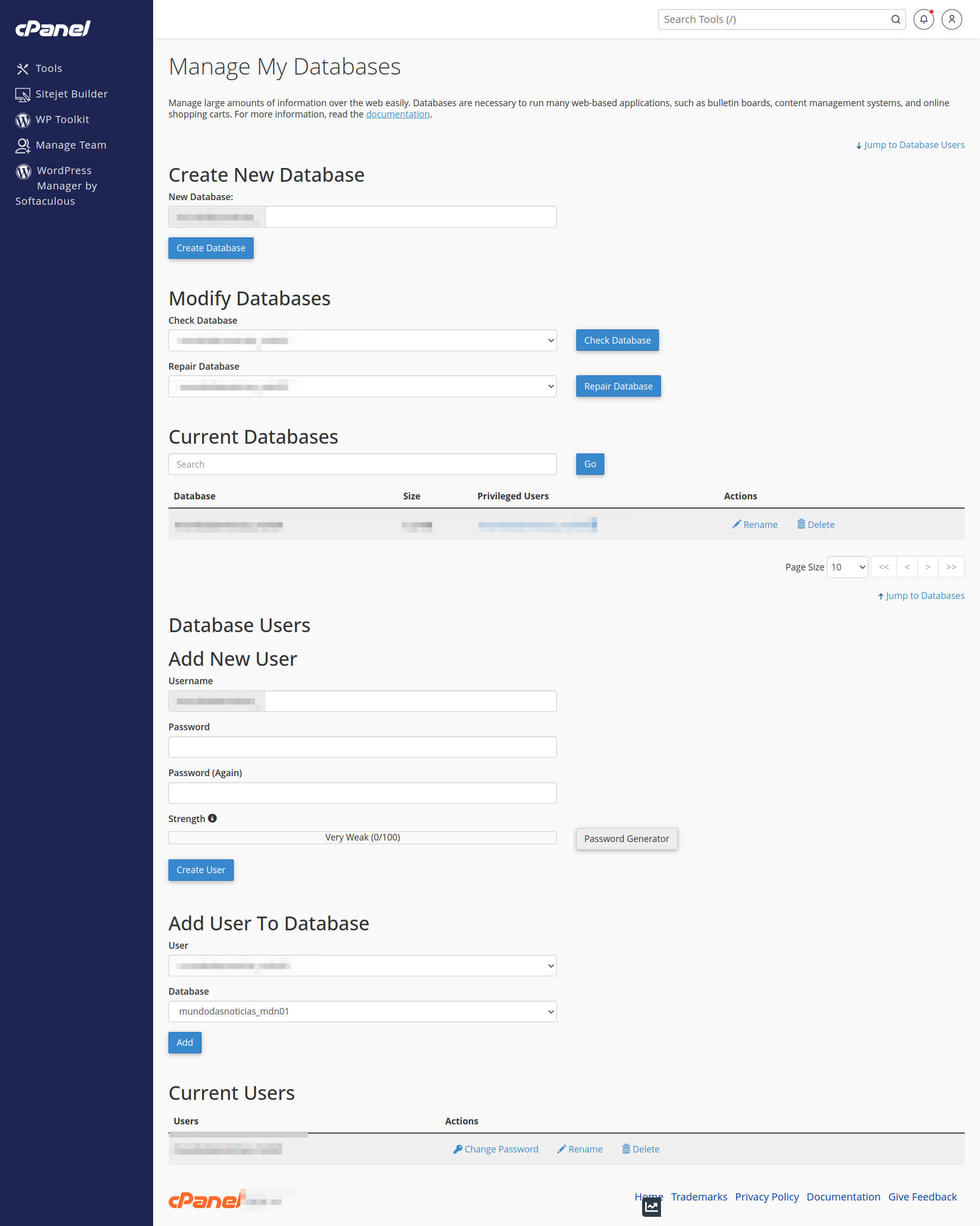Select the Tools wrench icon in the sidebar
The height and width of the screenshot is (1226, 980).
coord(23,68)
